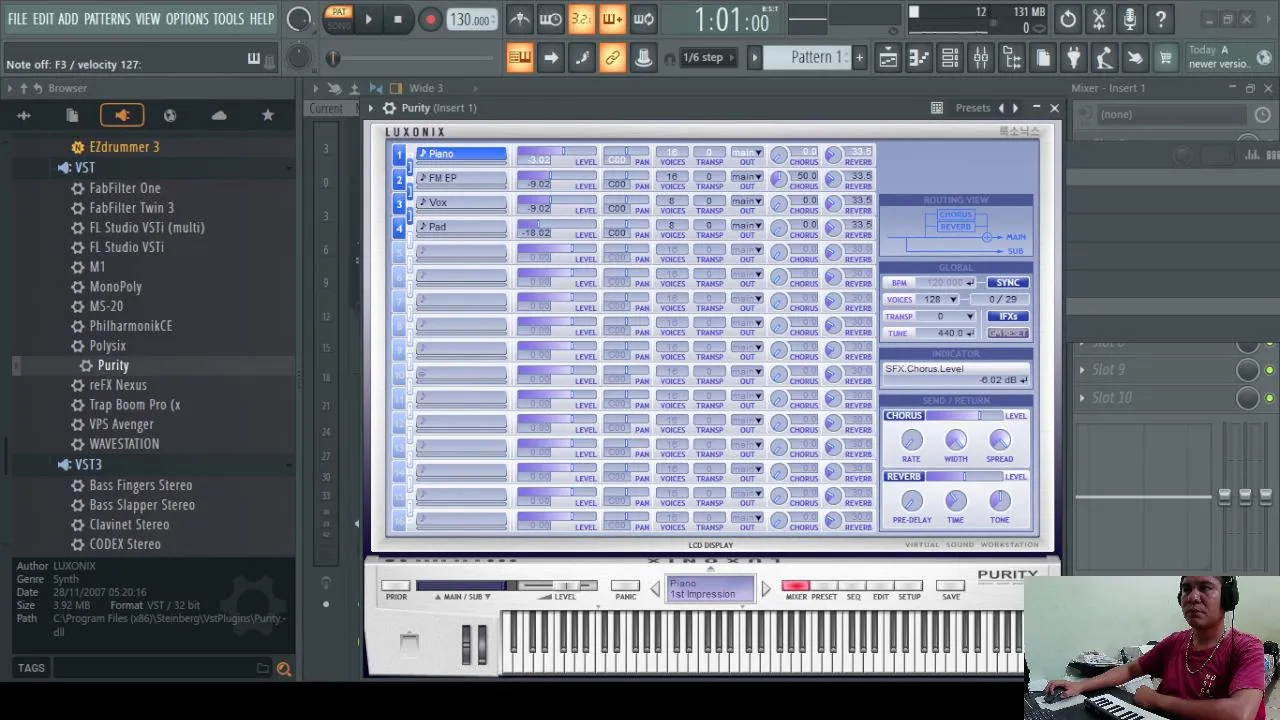This screenshot has width=1280, height=720.
Task: Open Purity plugin options gear icon
Action: point(389,108)
